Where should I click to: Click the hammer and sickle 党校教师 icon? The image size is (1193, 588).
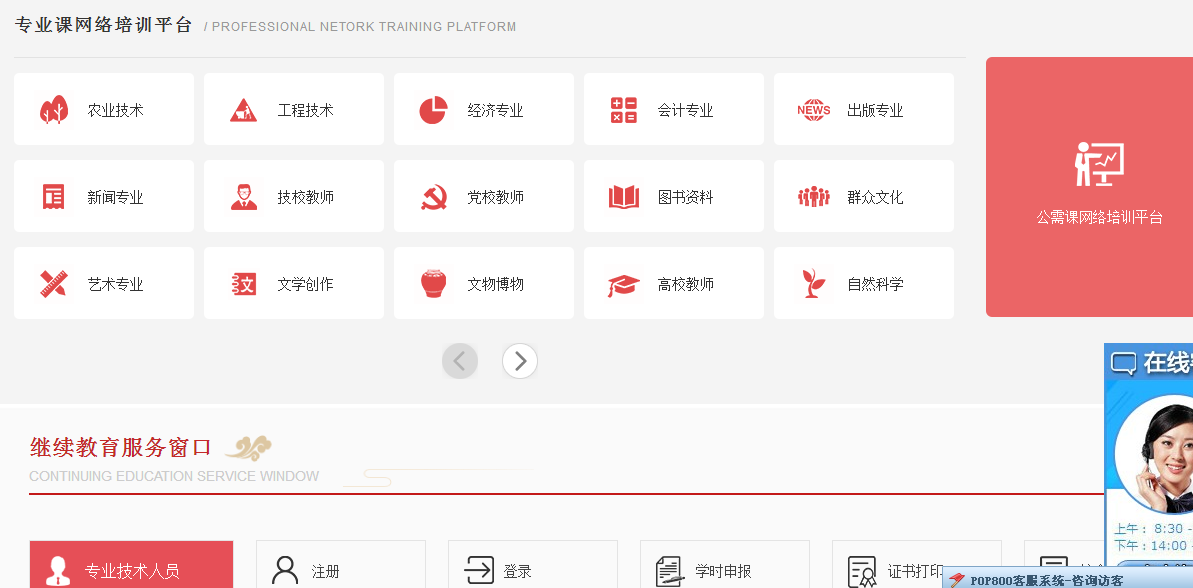click(x=433, y=197)
